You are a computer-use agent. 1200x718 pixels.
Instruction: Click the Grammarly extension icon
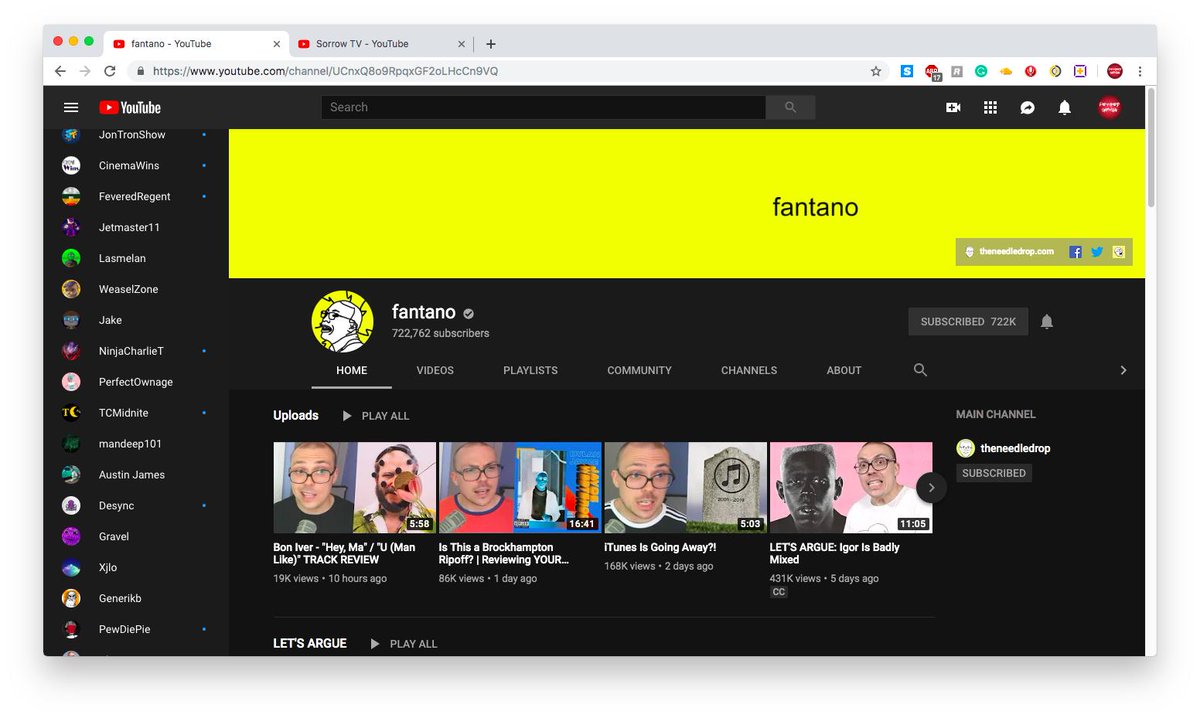pyautogui.click(x=982, y=71)
